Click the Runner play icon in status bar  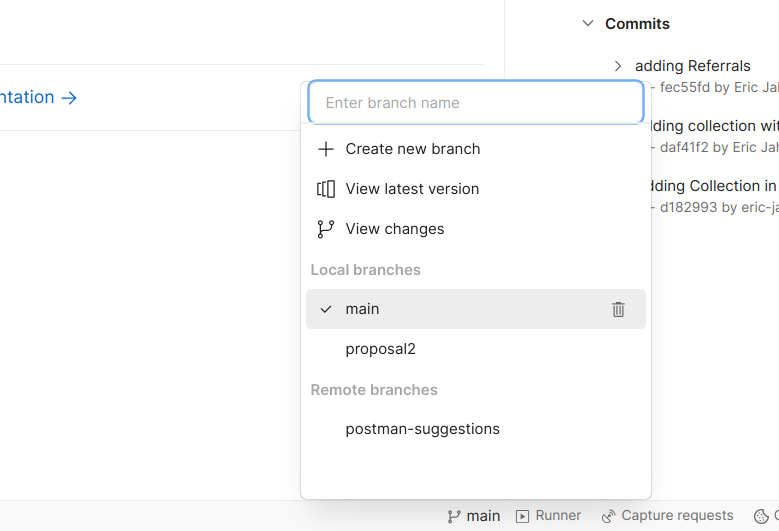tap(523, 516)
